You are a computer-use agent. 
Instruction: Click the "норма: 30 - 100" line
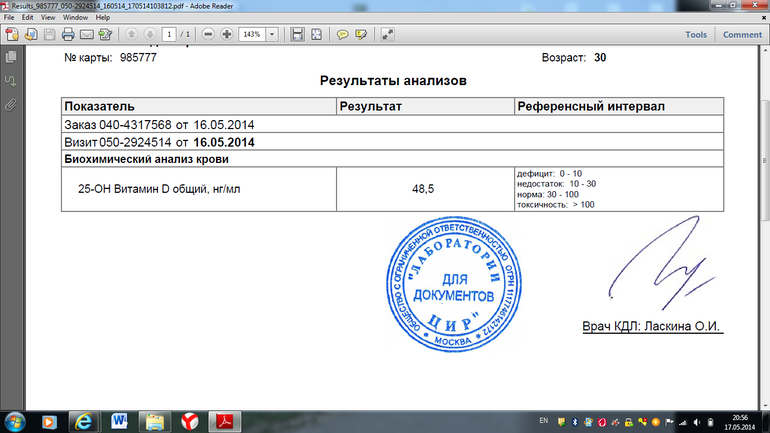click(548, 194)
